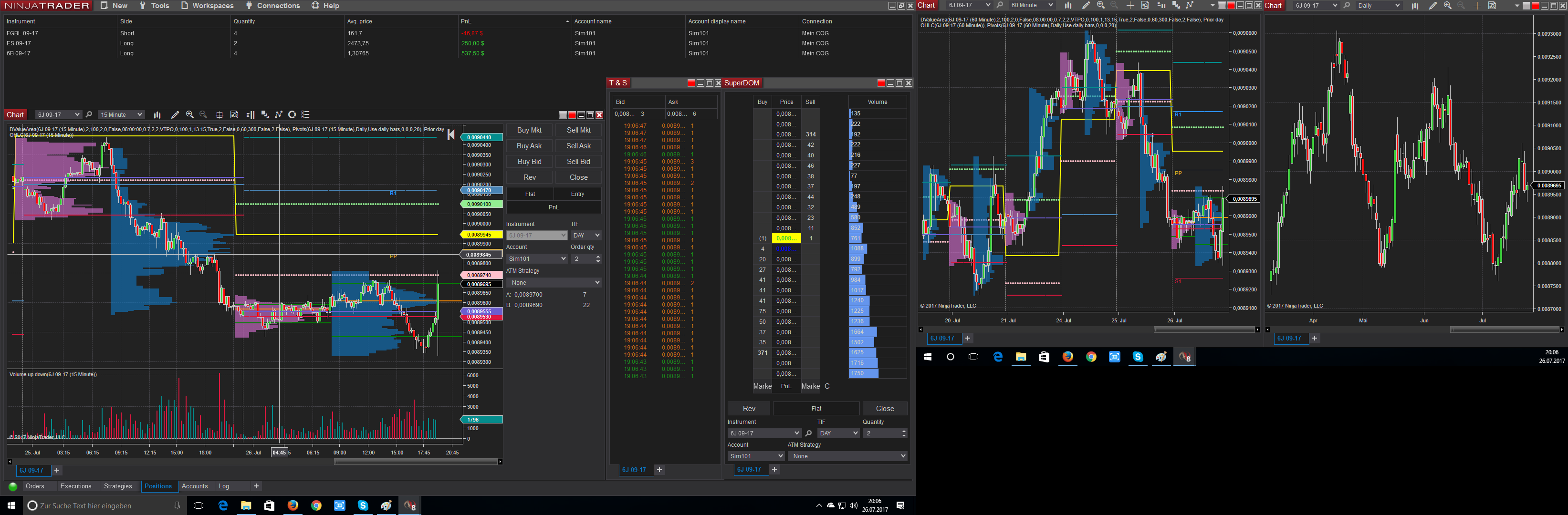
Task: Click Rev button in Chart Trader
Action: coord(529,177)
